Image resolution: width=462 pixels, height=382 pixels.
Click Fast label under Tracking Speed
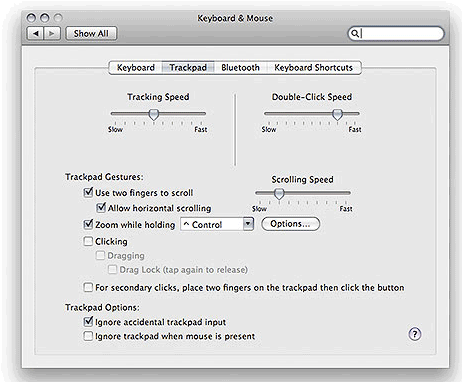[x=201, y=129]
